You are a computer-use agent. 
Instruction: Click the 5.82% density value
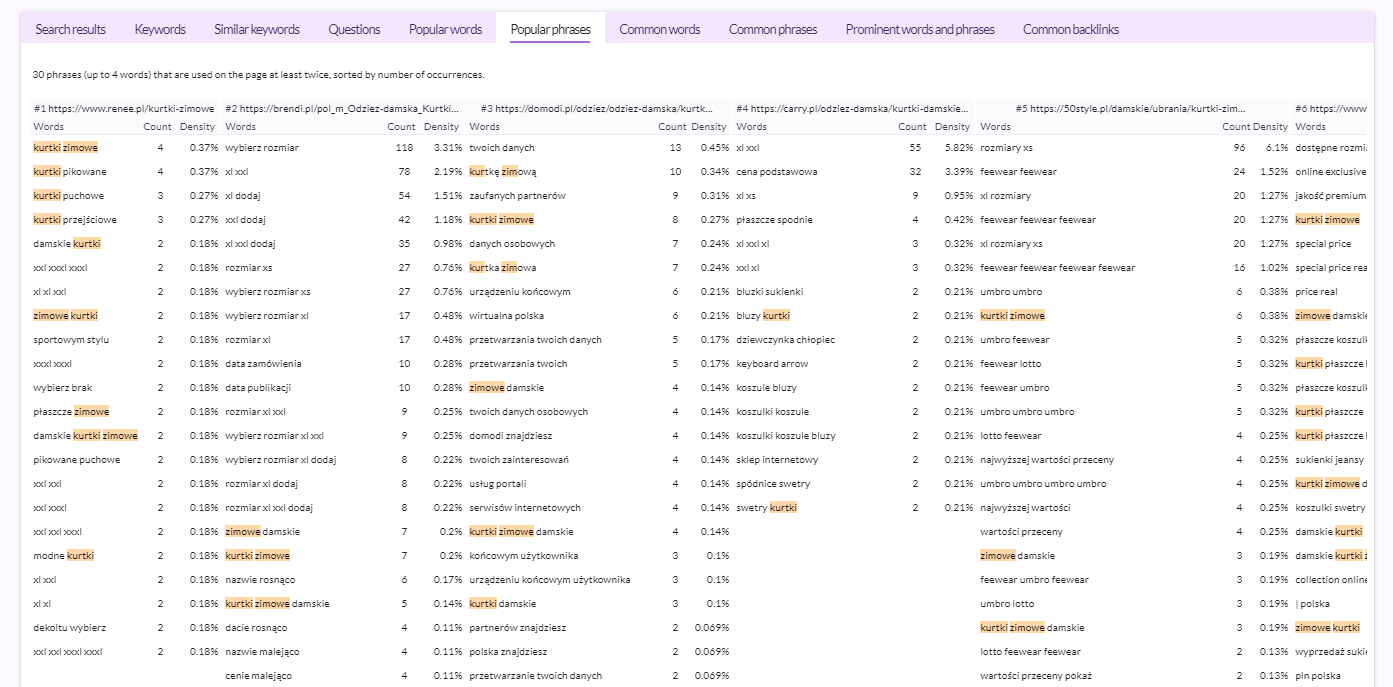tap(957, 148)
